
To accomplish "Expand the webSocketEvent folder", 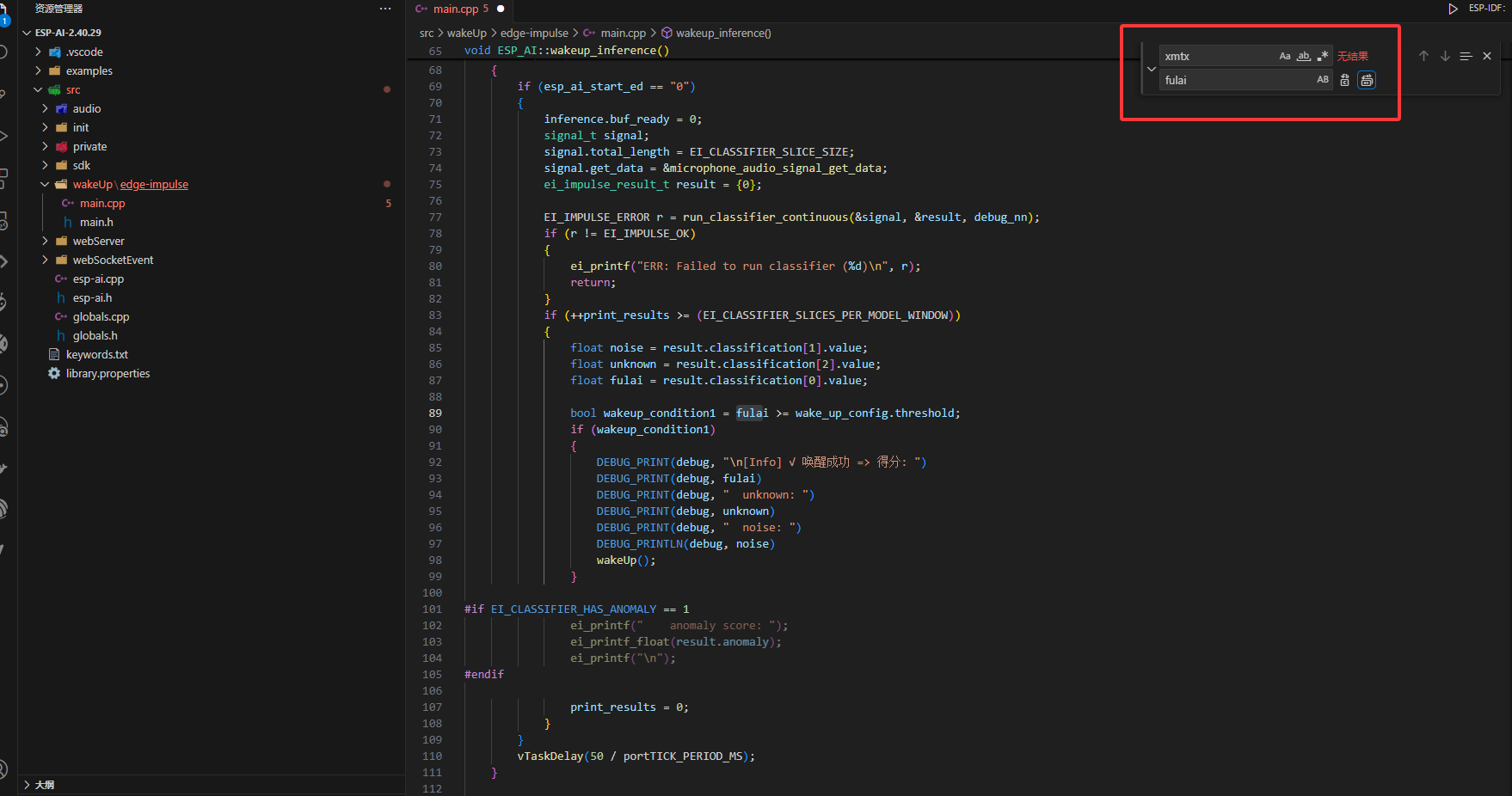I will (x=113, y=260).
